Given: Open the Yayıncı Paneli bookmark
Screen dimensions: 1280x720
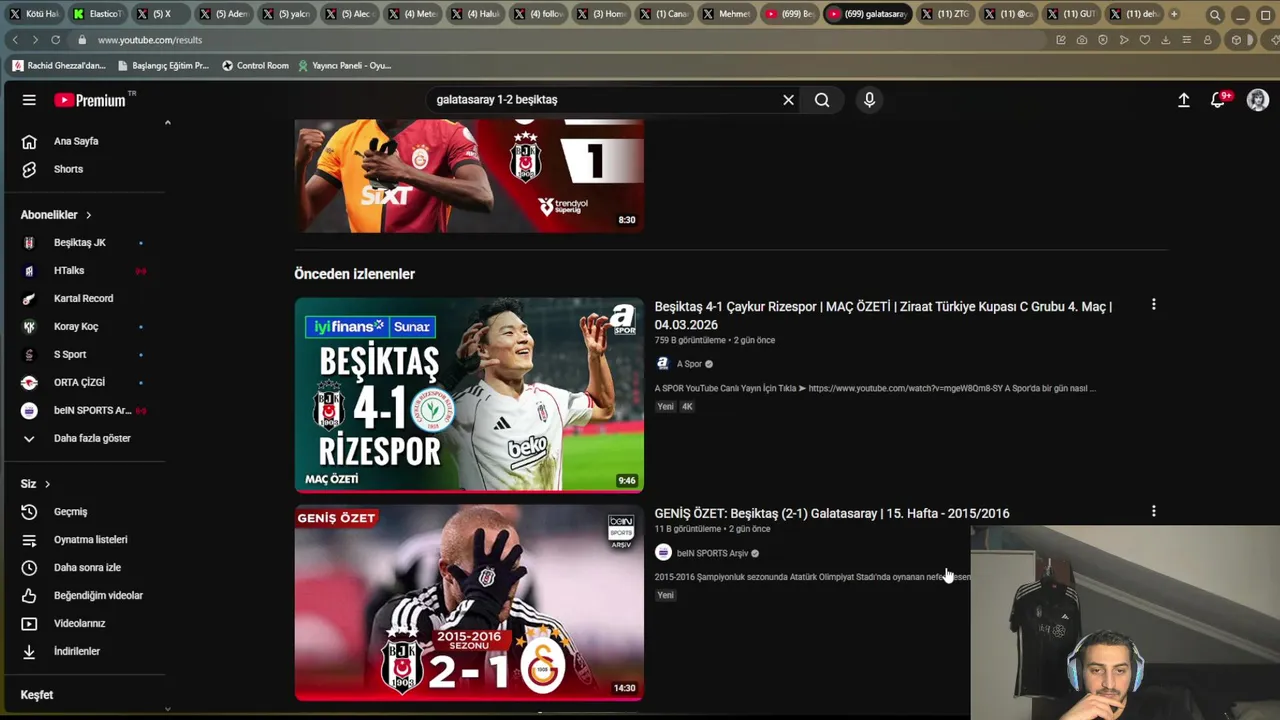Looking at the screenshot, I should [344, 66].
